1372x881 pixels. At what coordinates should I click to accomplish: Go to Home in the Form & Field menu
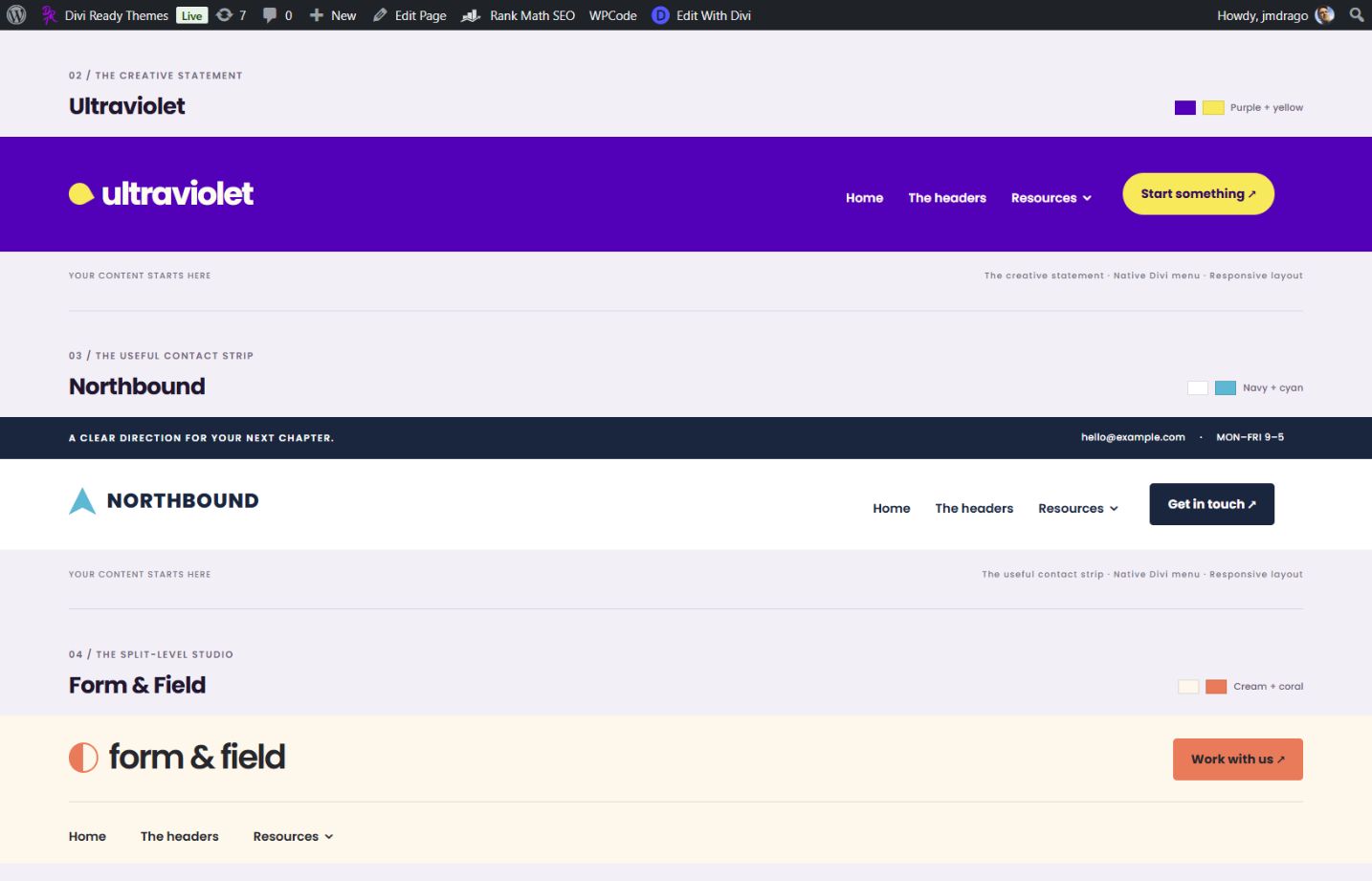(87, 836)
